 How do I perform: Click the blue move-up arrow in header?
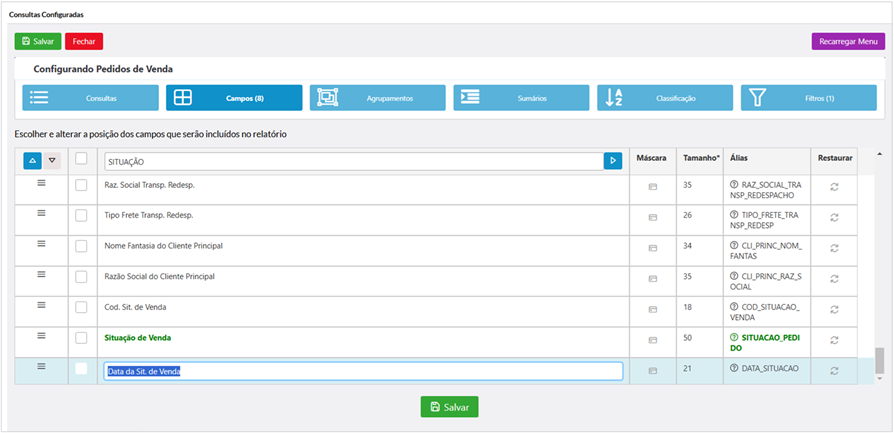[x=31, y=160]
